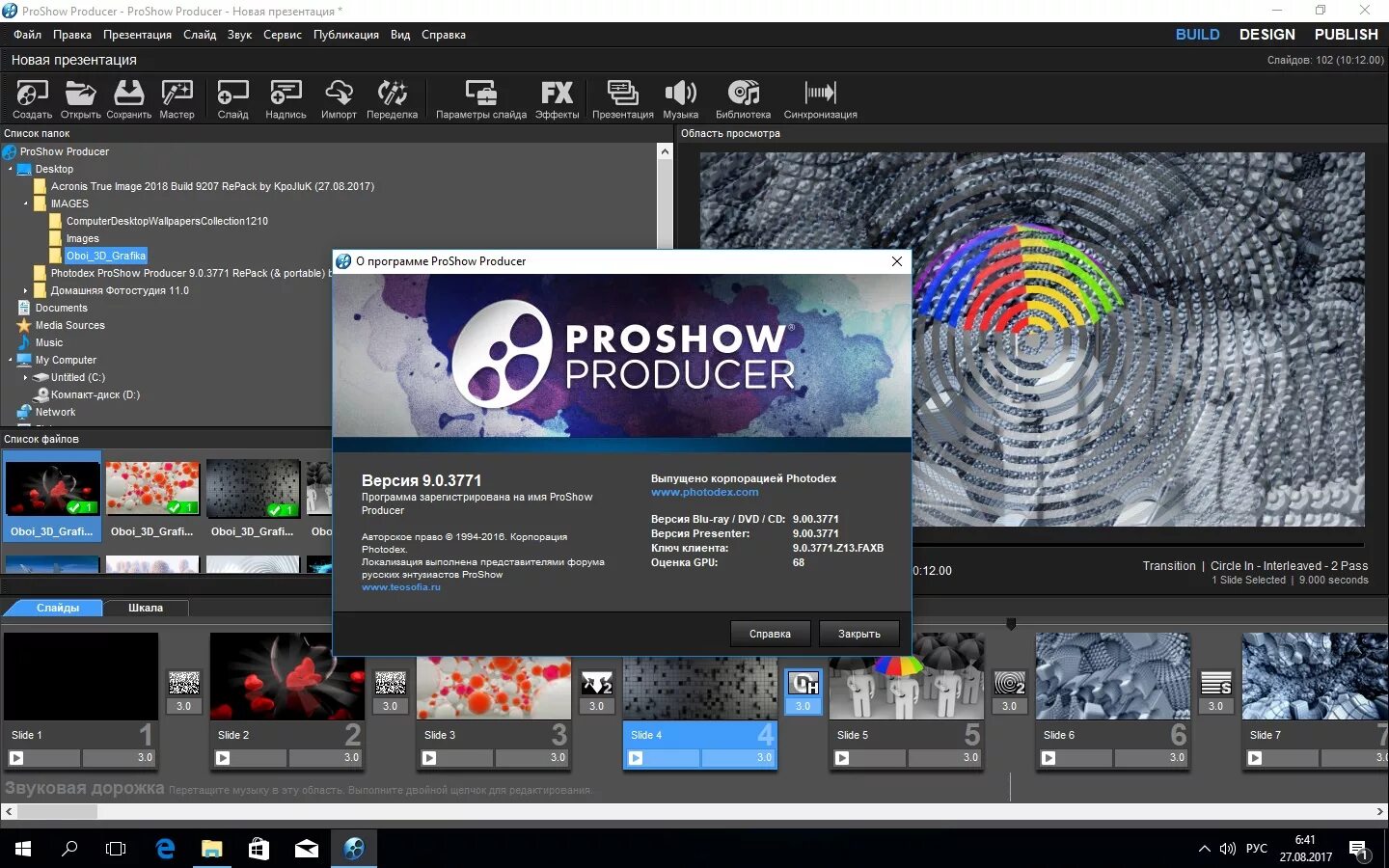The height and width of the screenshot is (868, 1389).
Task: Click transition icon after Slide 6
Action: (x=1216, y=684)
